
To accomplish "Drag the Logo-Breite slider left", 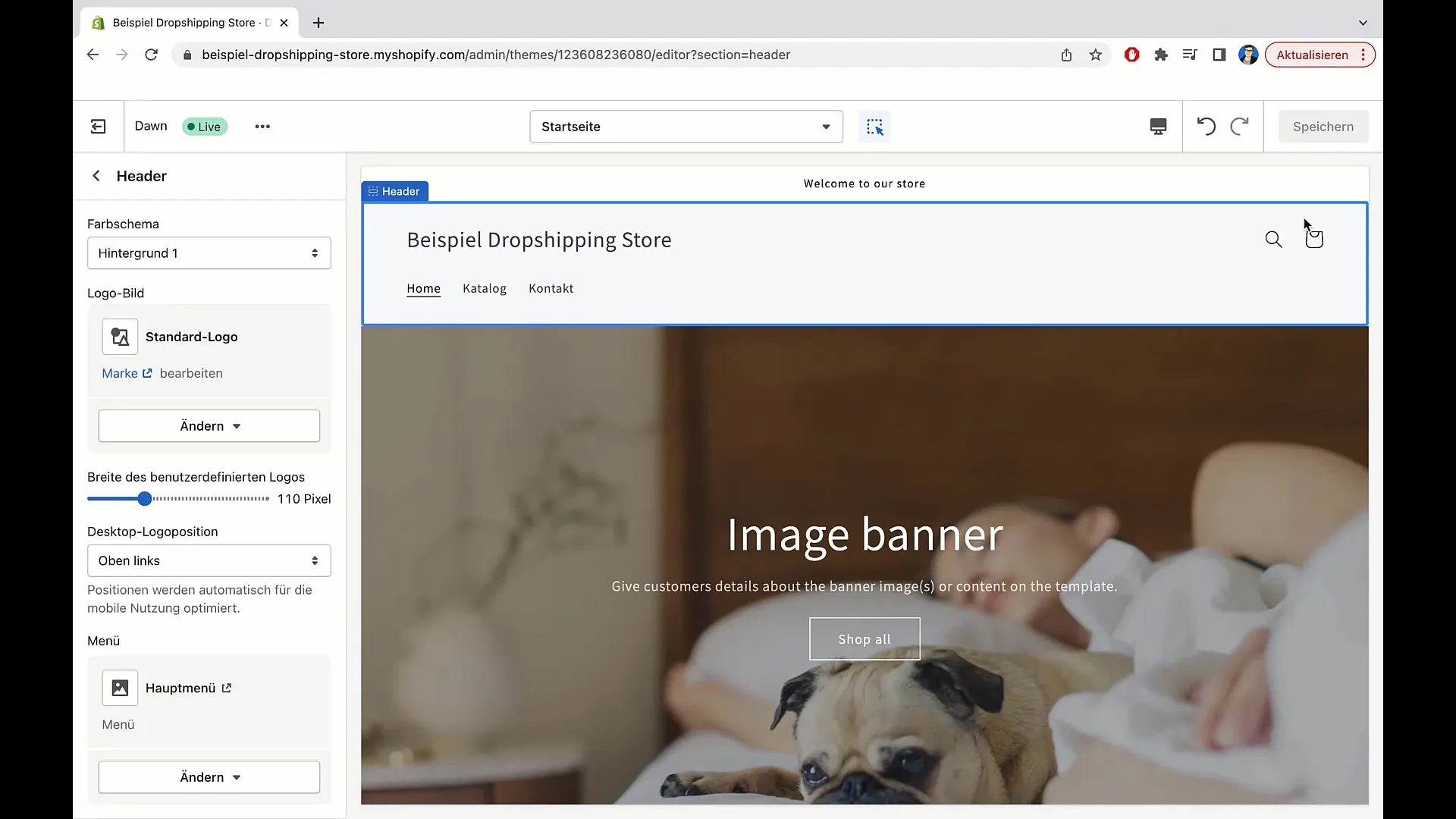I will [x=145, y=498].
